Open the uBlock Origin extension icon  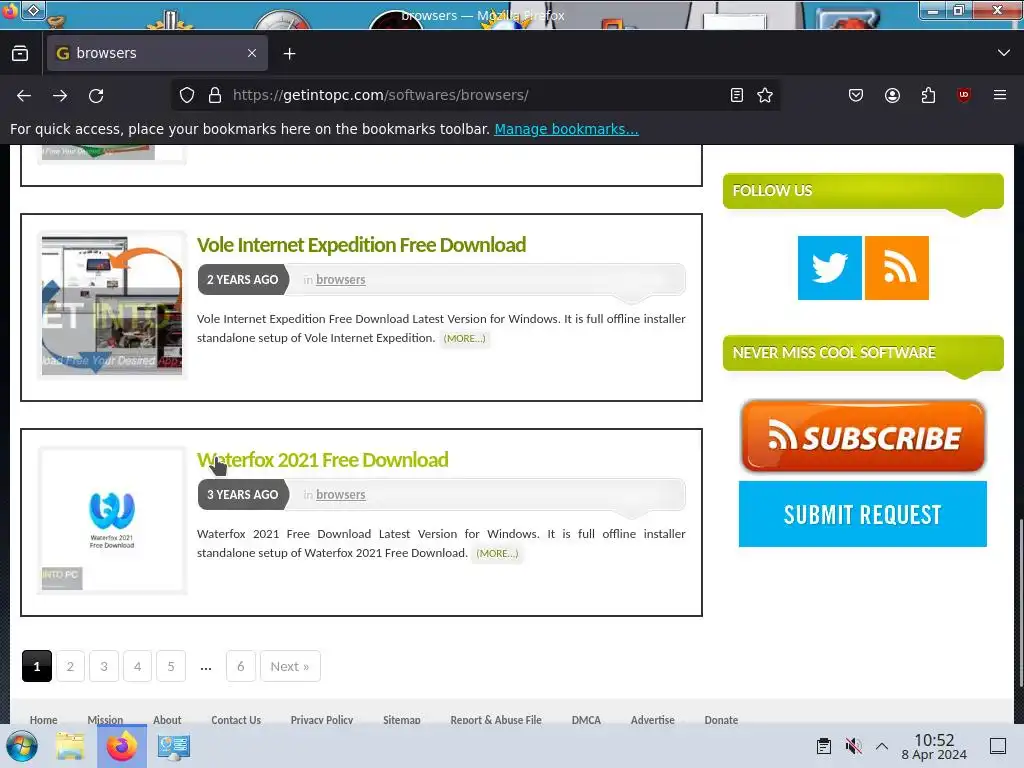(964, 95)
